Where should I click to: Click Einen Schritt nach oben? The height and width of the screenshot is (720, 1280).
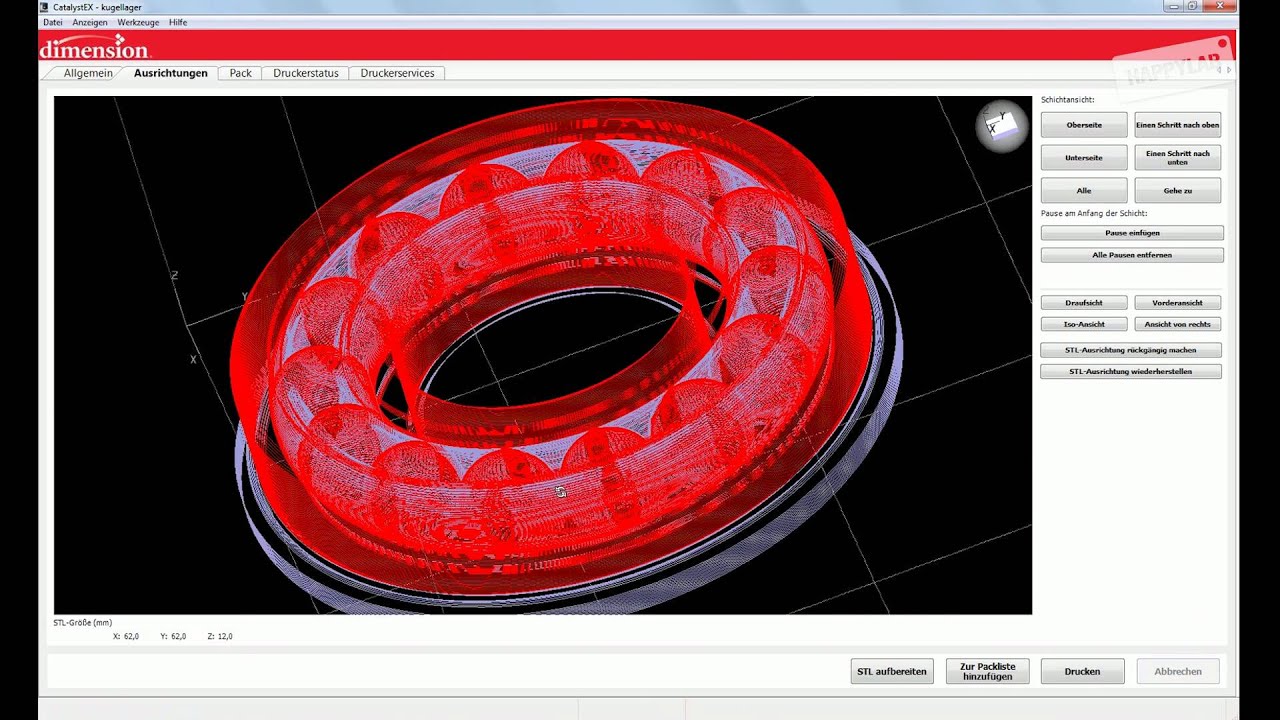1177,125
